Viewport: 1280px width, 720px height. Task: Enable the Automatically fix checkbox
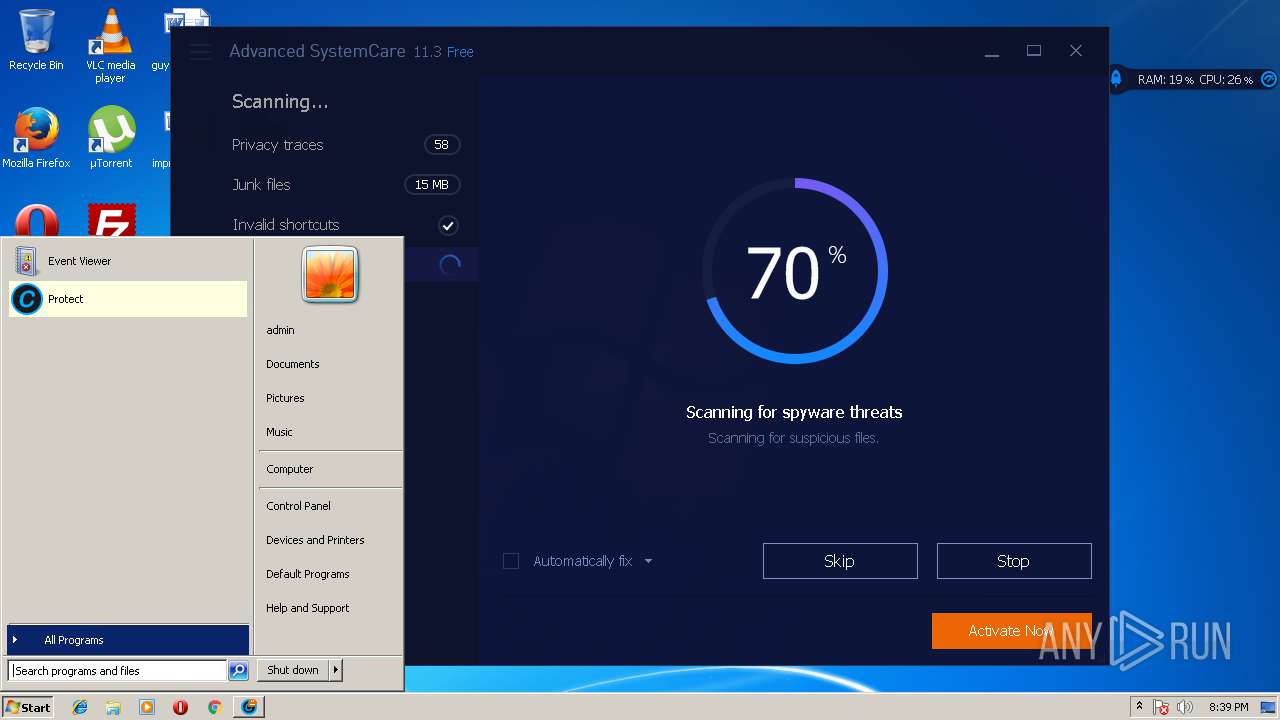coord(511,561)
